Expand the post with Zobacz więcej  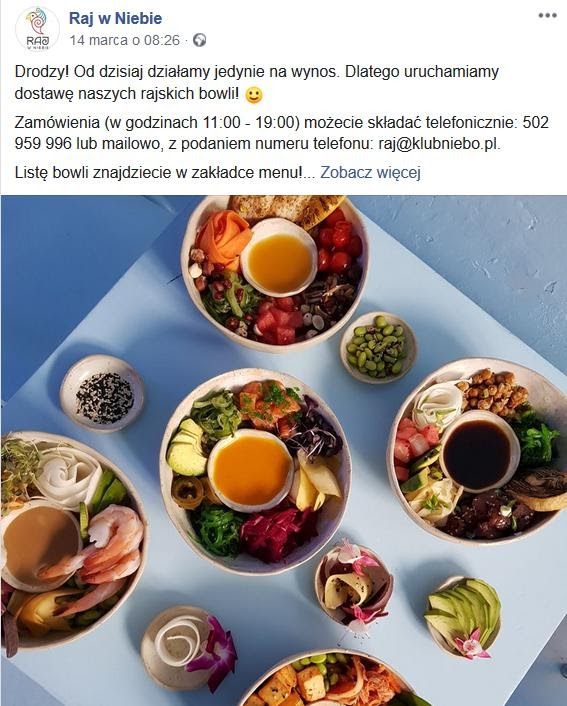pyautogui.click(x=370, y=172)
